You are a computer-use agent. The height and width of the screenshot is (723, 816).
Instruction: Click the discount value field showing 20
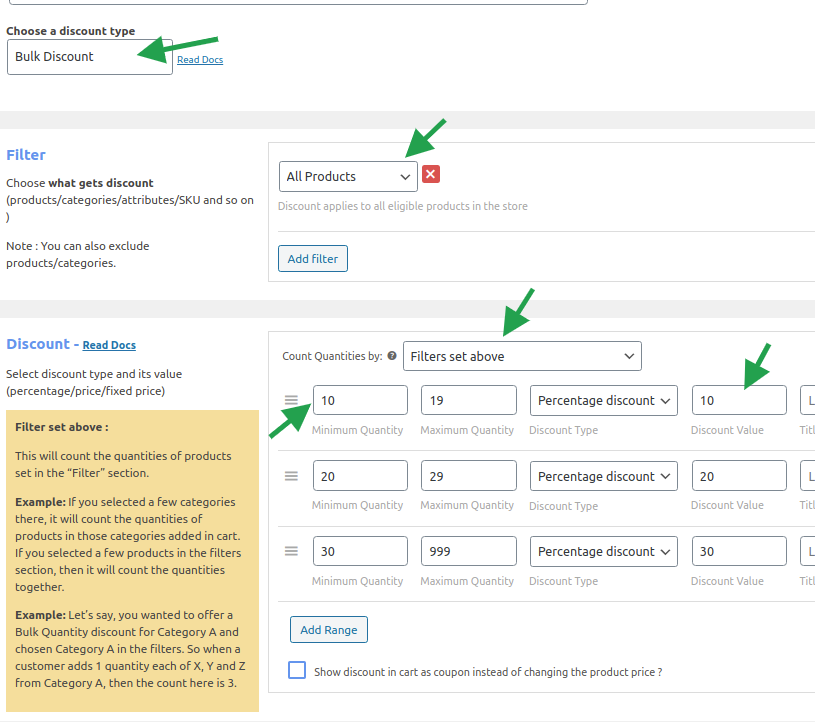coord(738,476)
